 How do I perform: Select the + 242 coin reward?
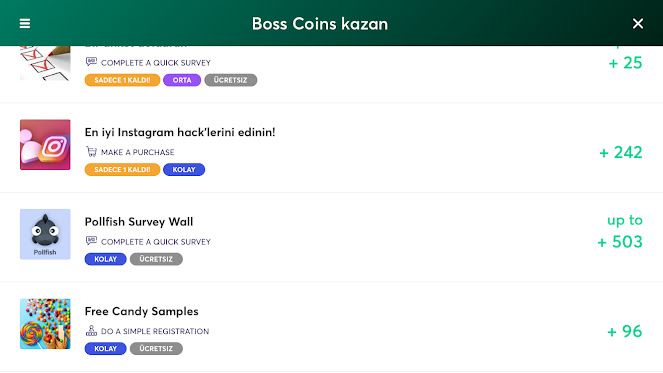621,152
